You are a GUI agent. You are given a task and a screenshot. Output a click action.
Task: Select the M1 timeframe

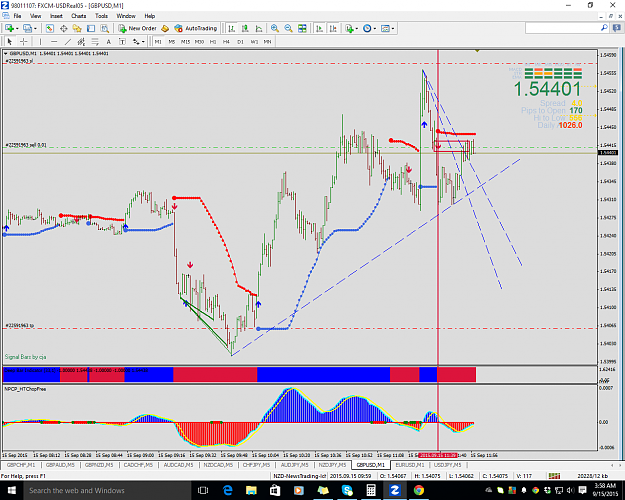pyautogui.click(x=158, y=41)
